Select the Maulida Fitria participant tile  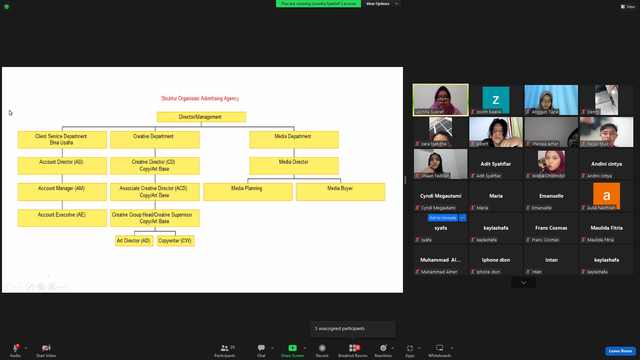click(x=607, y=228)
